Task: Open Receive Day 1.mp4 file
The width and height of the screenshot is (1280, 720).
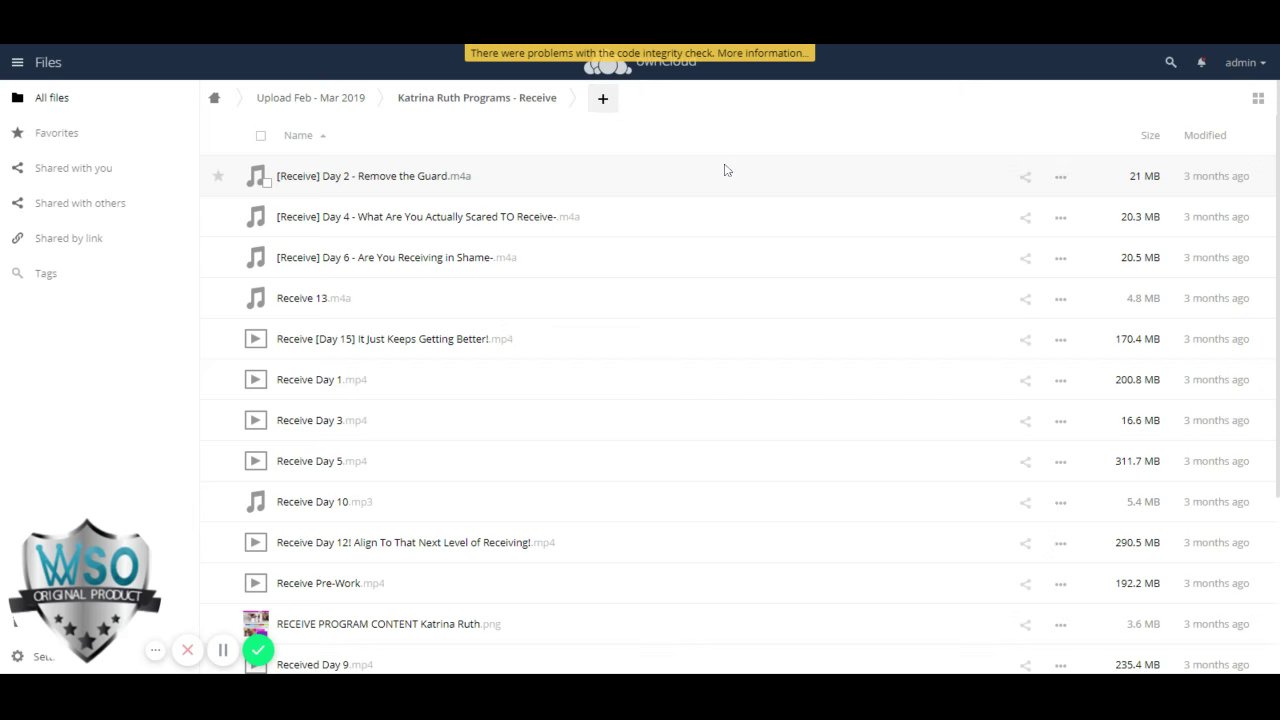Action: point(322,380)
